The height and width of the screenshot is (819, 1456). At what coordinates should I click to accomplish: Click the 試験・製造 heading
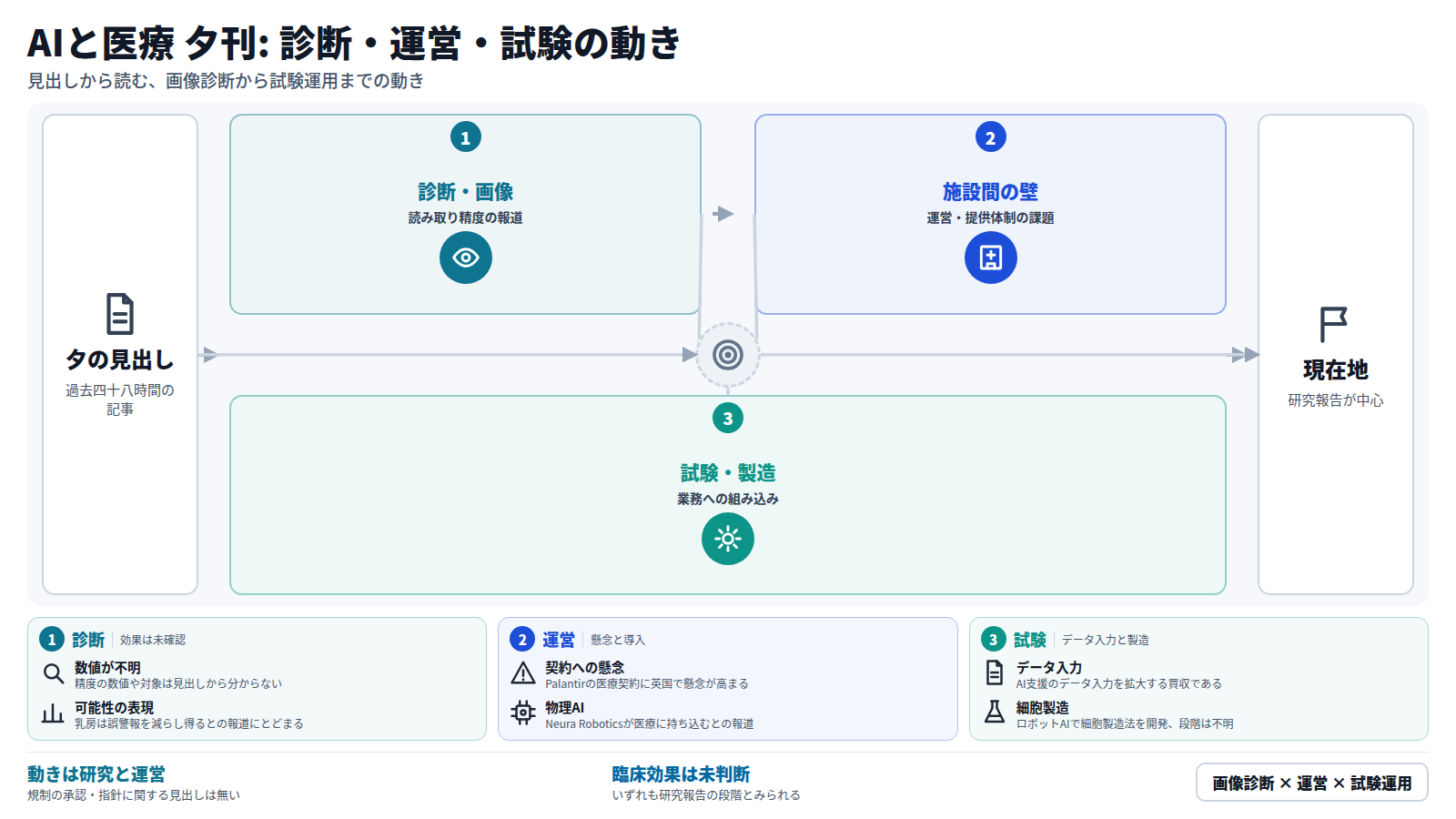point(728,473)
